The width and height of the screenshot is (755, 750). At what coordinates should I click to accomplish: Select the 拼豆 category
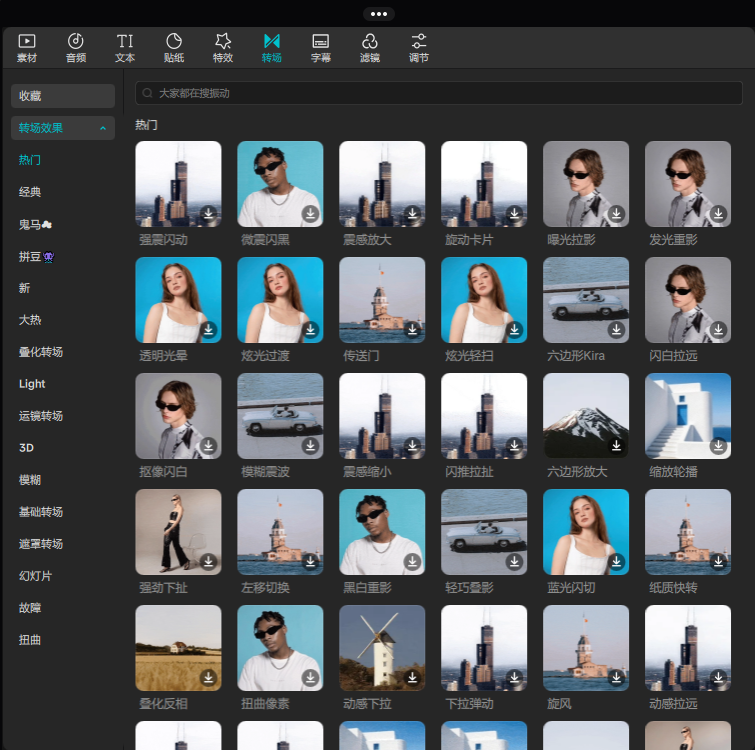pyautogui.click(x=37, y=257)
